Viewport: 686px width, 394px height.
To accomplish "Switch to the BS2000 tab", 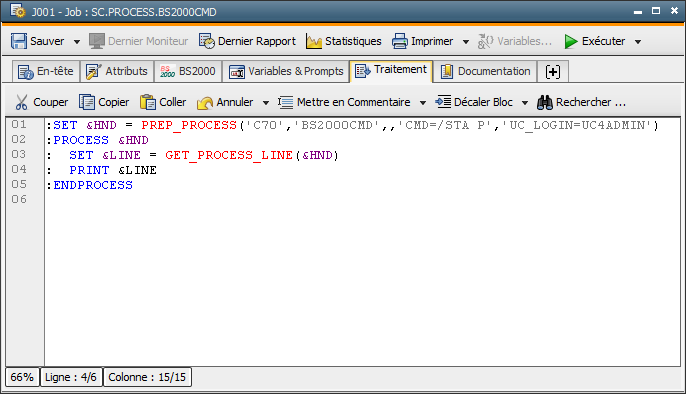I will tap(188, 71).
